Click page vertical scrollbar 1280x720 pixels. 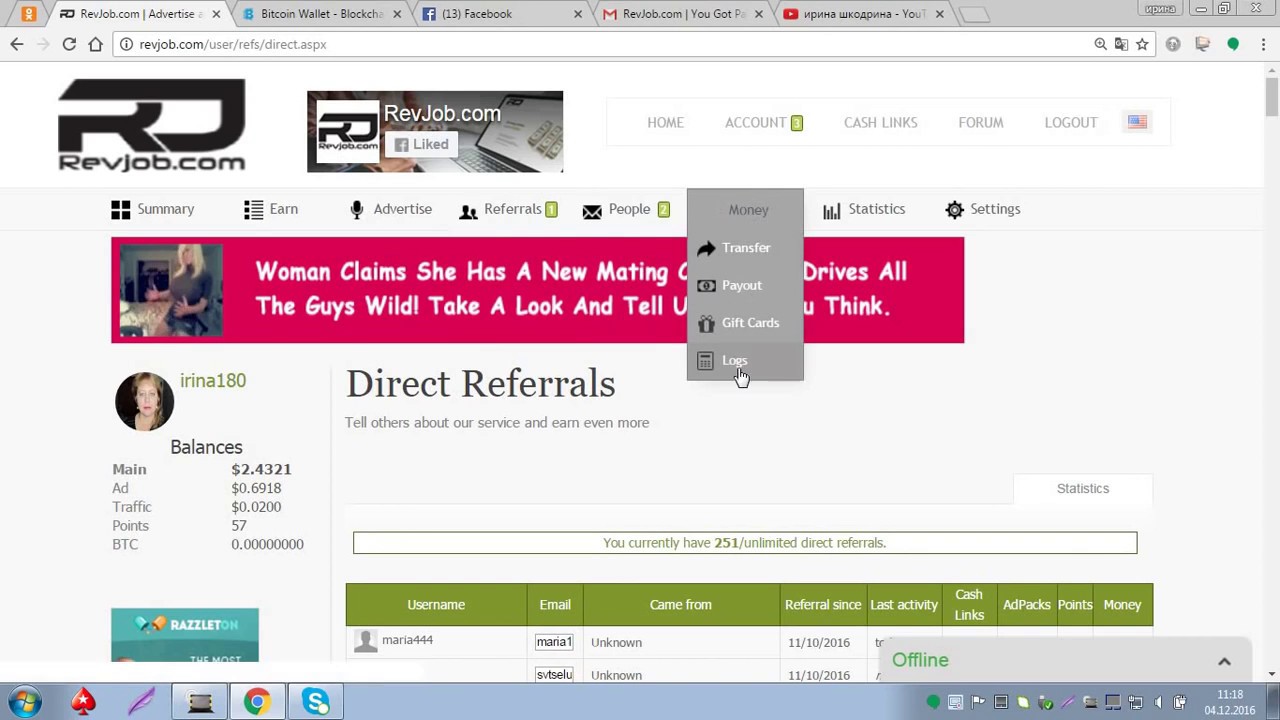1271,98
